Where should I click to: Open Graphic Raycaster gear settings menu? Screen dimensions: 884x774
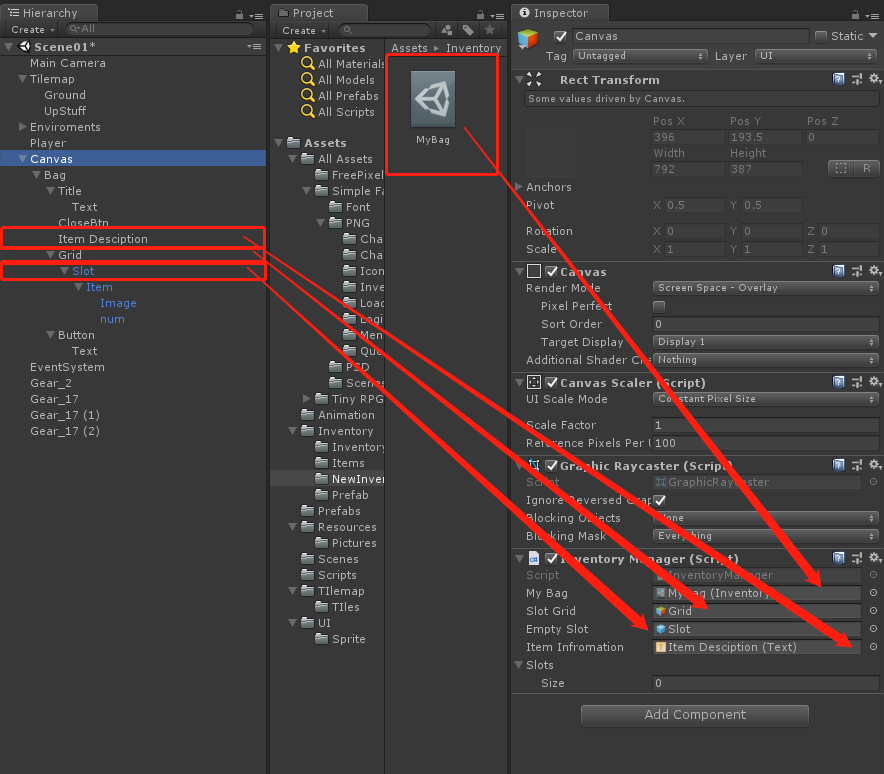pyautogui.click(x=874, y=465)
